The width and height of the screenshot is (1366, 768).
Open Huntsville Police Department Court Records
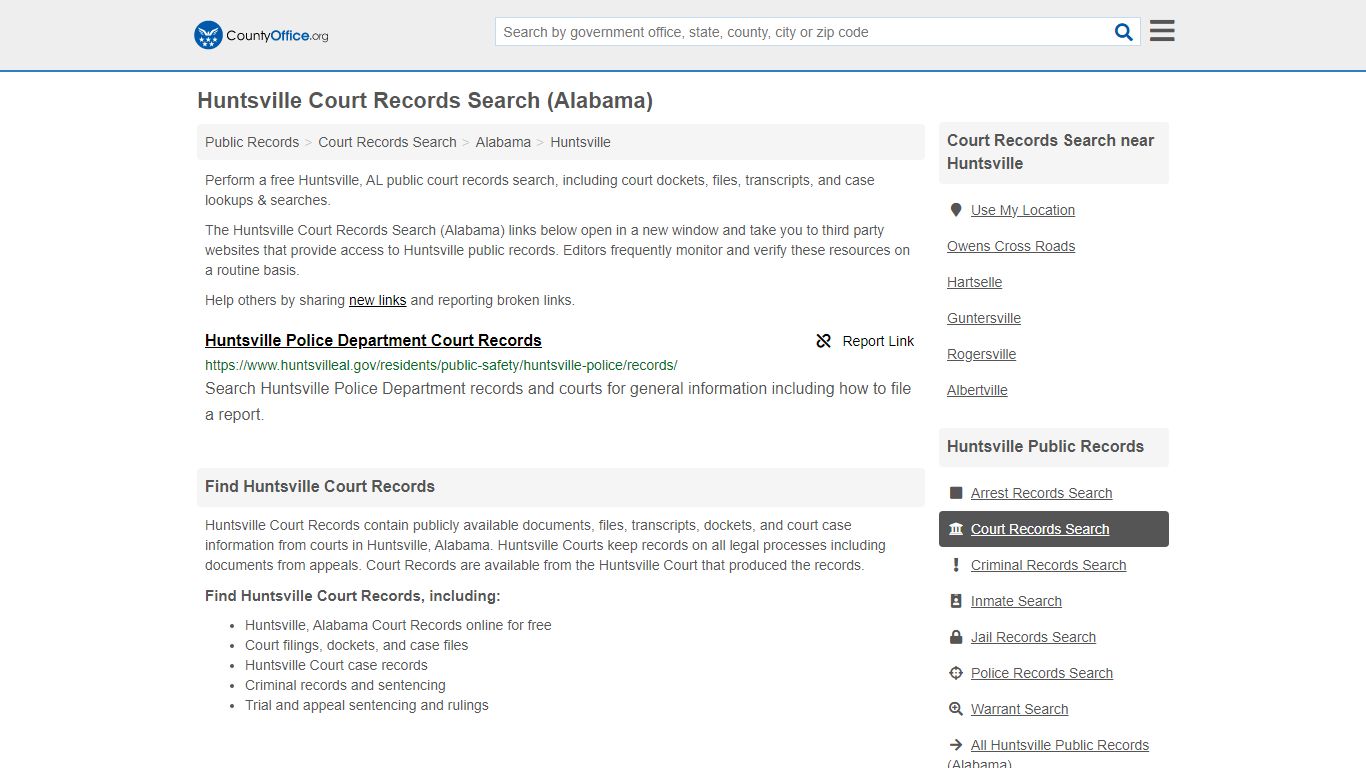point(373,340)
